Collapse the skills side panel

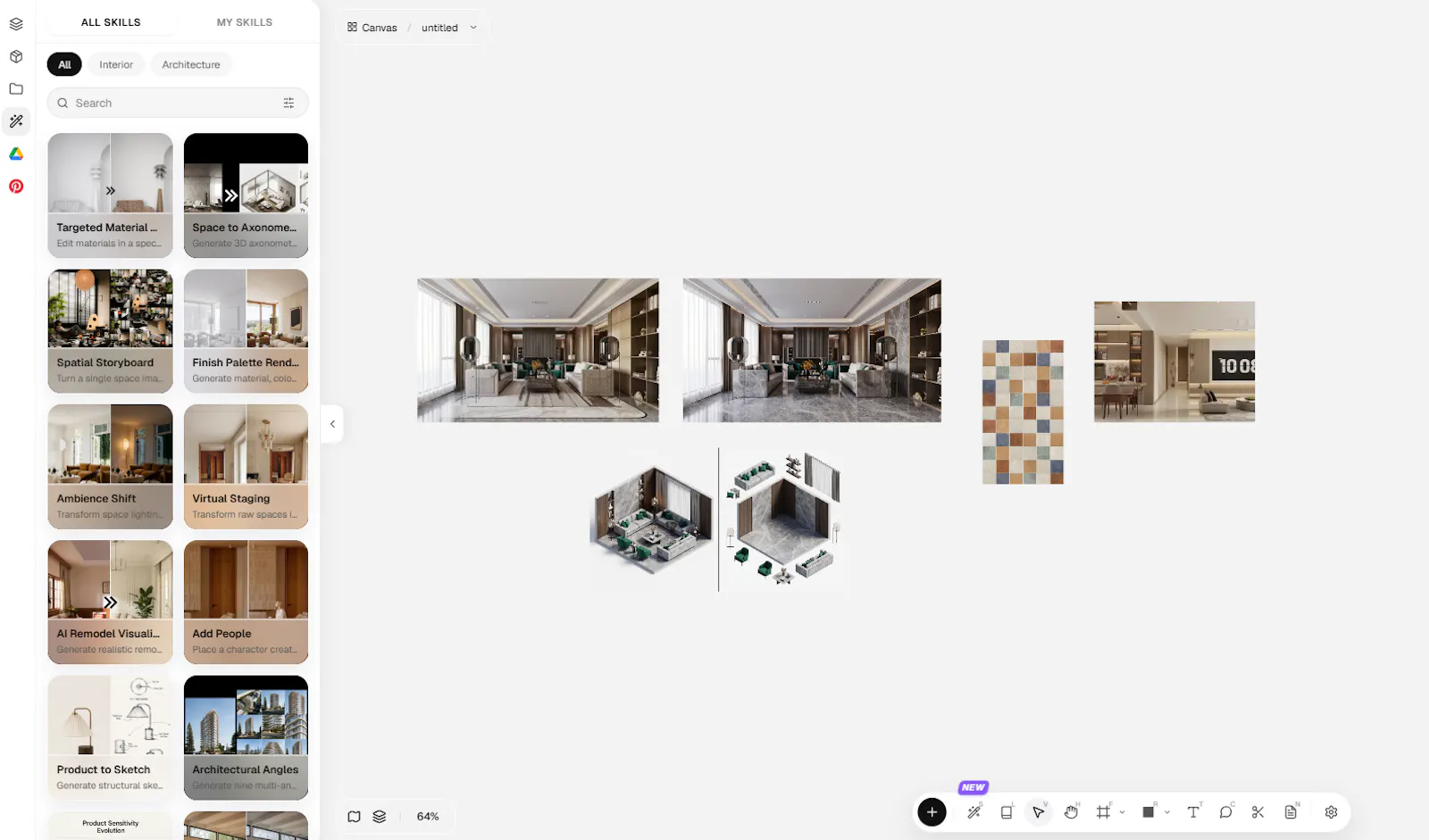(x=332, y=424)
